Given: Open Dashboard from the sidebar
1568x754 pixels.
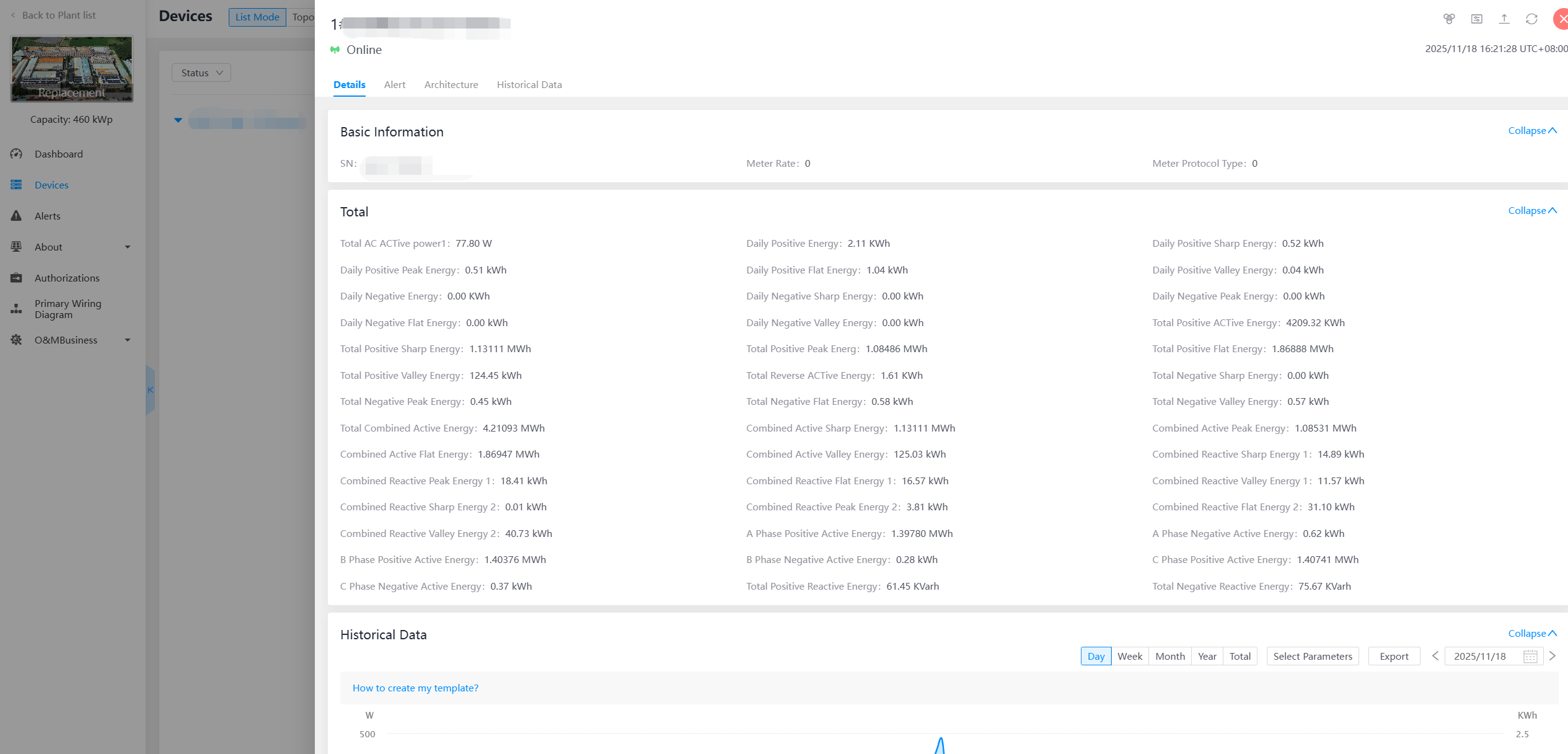Looking at the screenshot, I should click(58, 154).
